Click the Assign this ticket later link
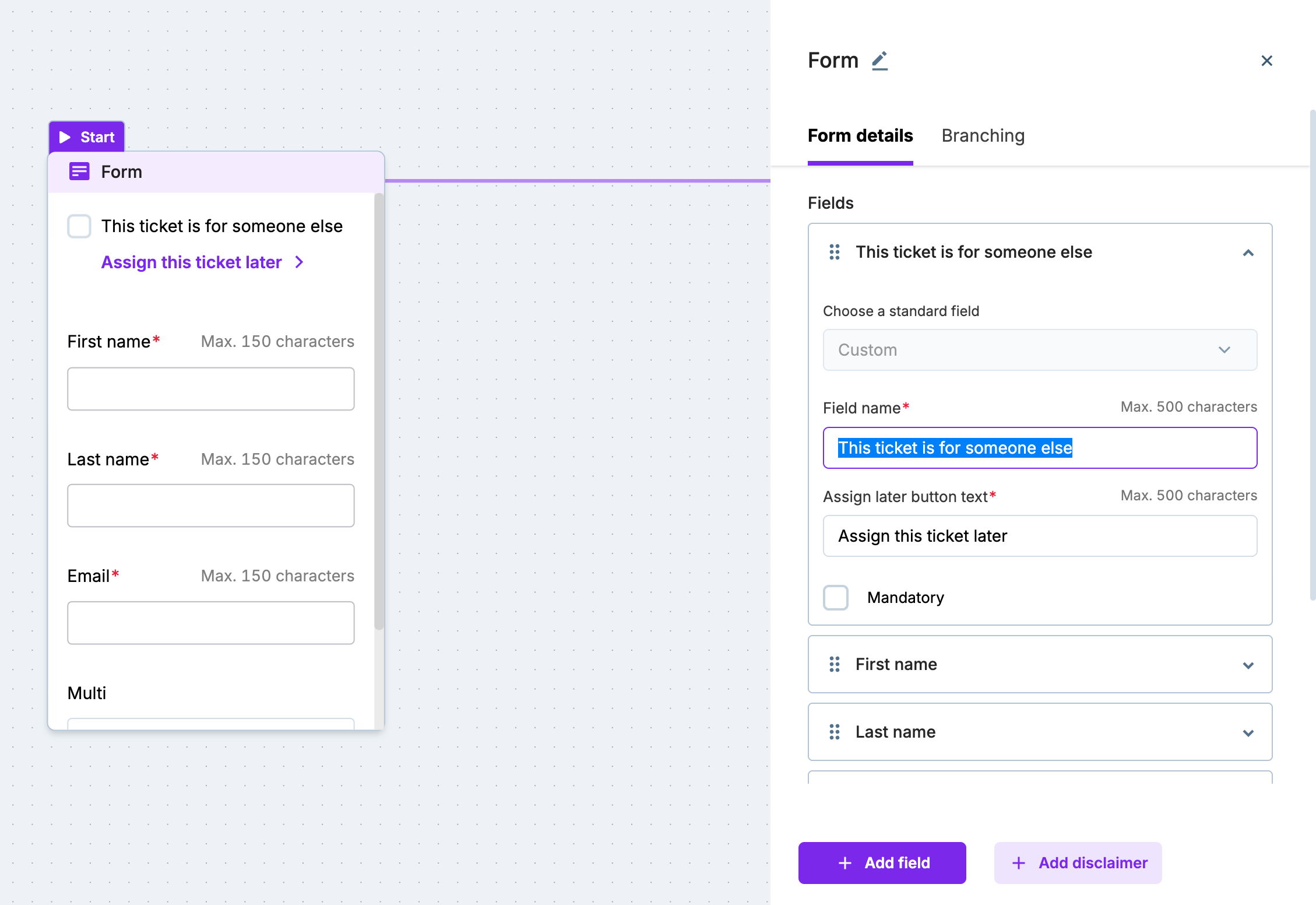Viewport: 1316px width, 905px height. [192, 262]
